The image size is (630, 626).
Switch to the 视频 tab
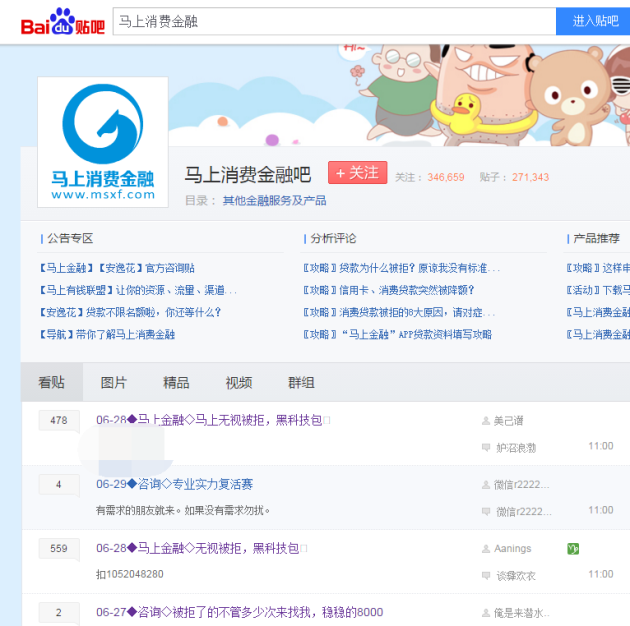(x=239, y=382)
